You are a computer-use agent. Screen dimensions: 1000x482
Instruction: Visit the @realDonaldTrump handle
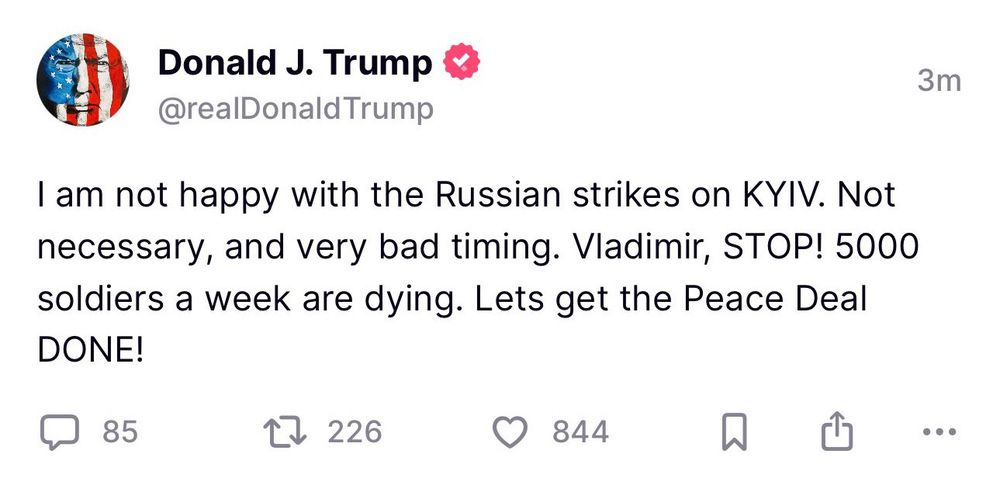pyautogui.click(x=296, y=107)
